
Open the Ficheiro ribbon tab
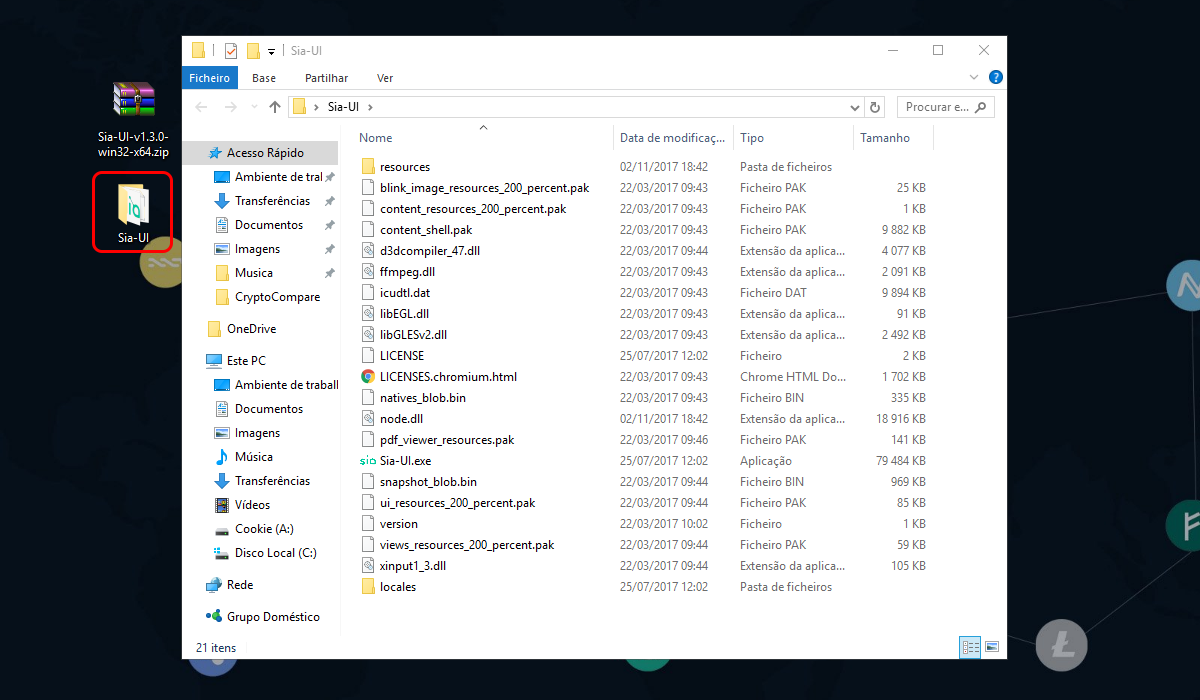coord(209,78)
